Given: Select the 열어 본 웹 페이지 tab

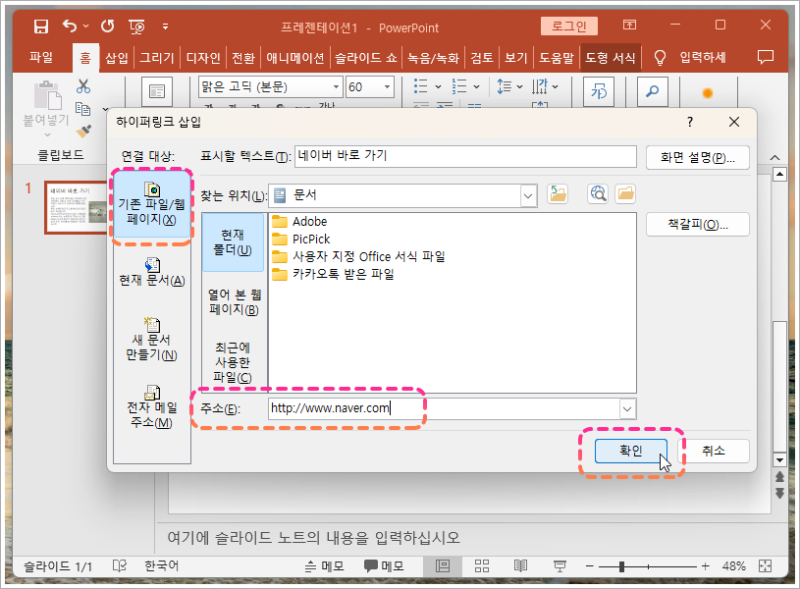Looking at the screenshot, I should pos(234,302).
